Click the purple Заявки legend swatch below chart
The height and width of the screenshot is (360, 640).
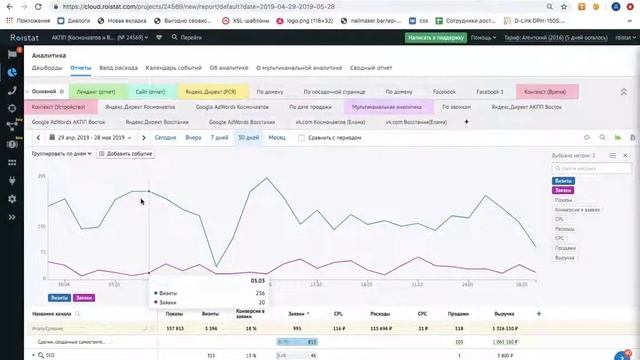pyautogui.click(x=84, y=298)
